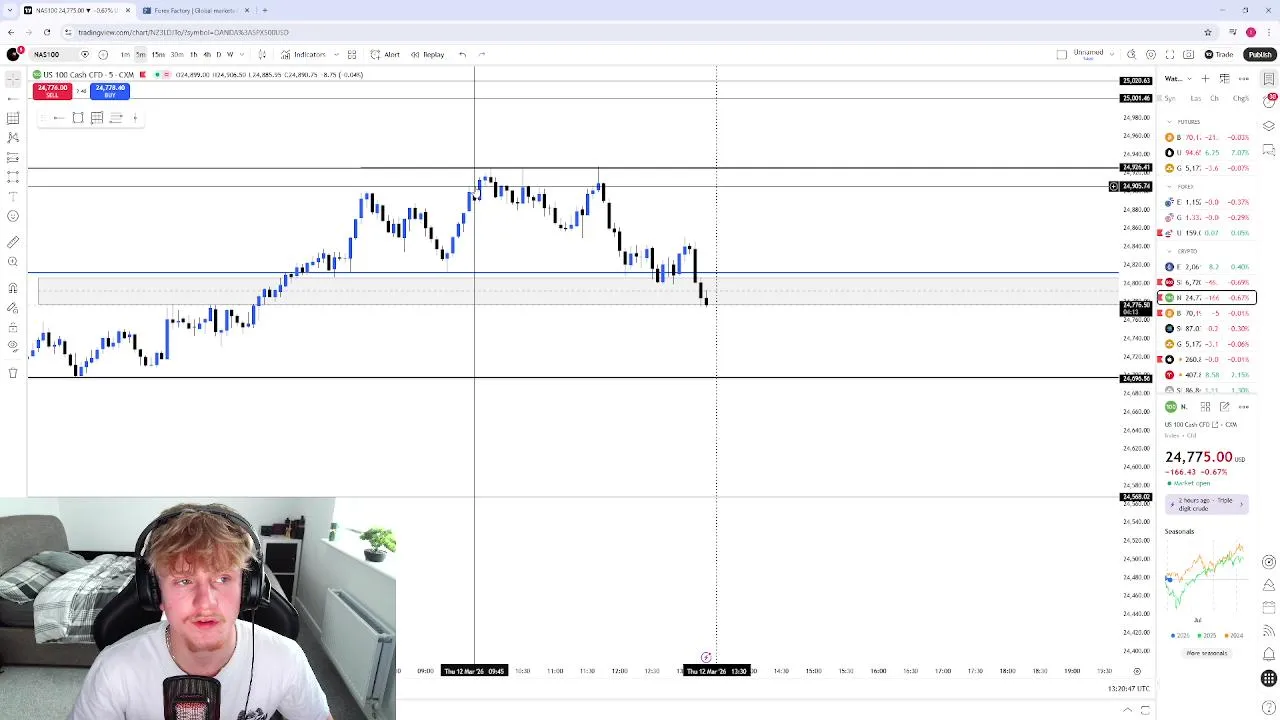
Task: Open the alerts panel with red badge
Action: coord(1269,101)
